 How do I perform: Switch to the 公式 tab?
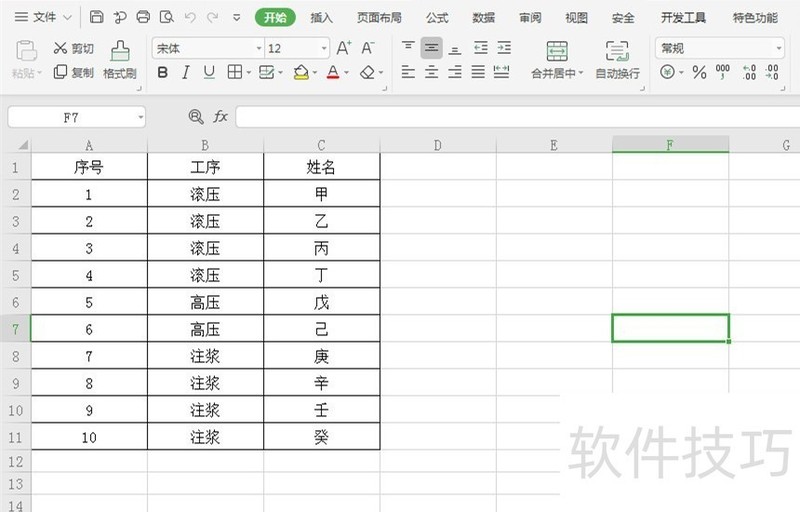point(437,18)
